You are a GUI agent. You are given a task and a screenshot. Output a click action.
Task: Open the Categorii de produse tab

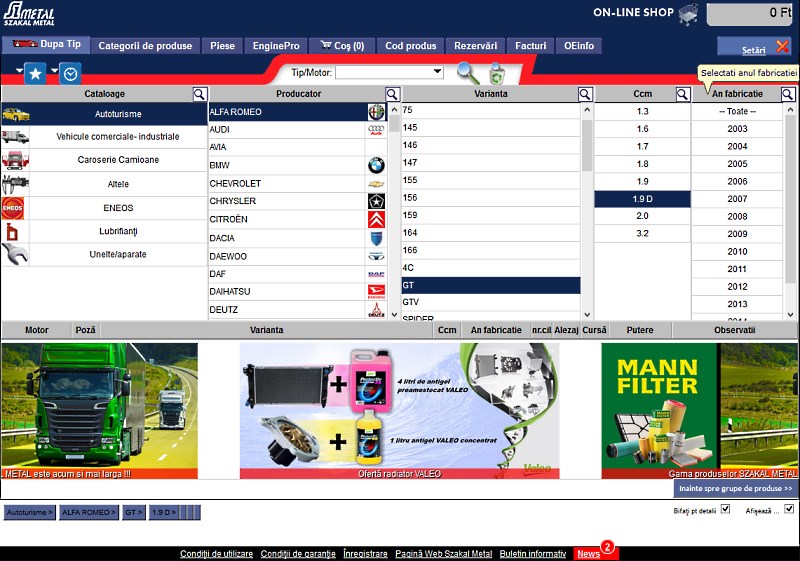coord(145,46)
